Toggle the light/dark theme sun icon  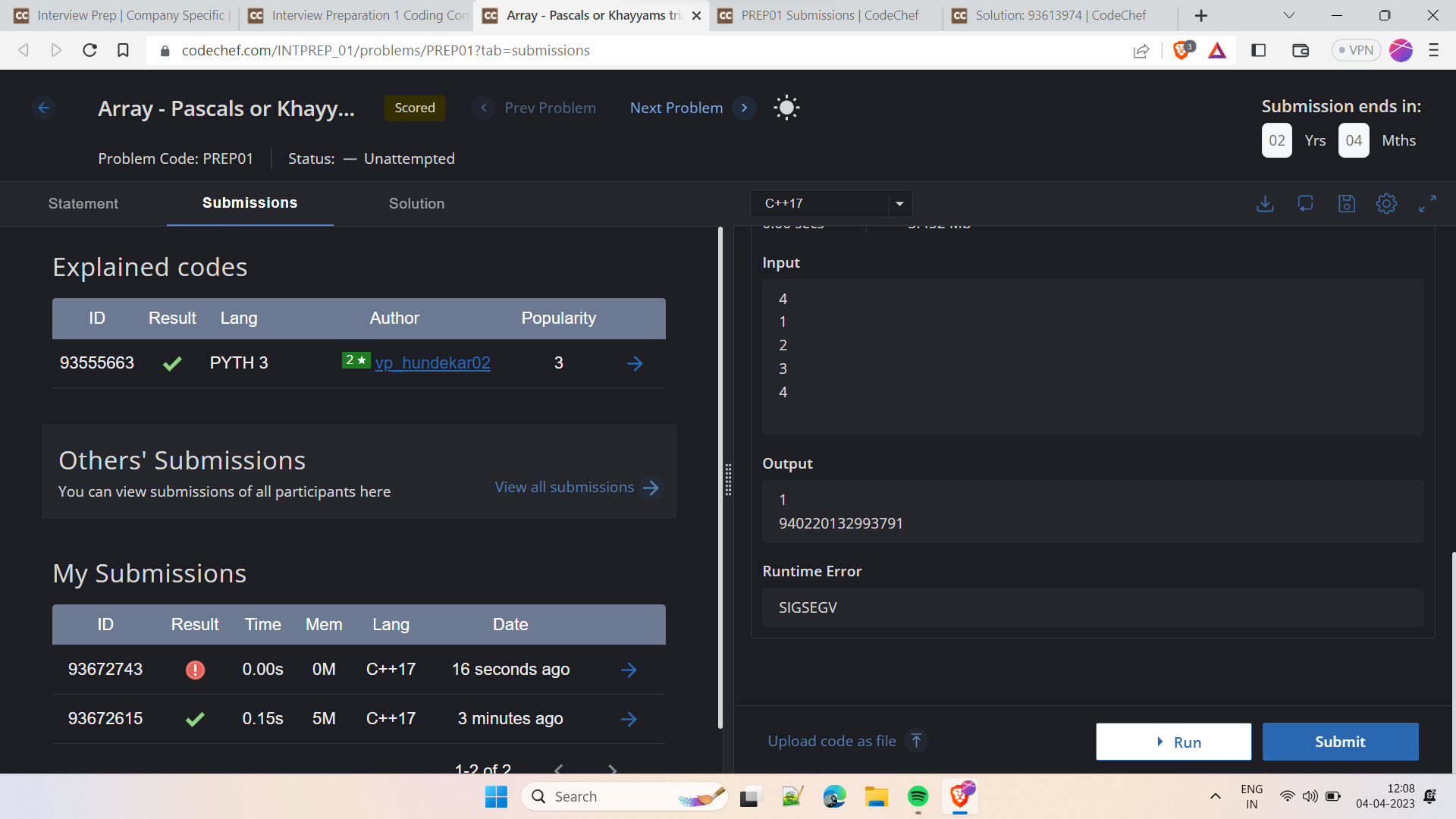tap(786, 108)
